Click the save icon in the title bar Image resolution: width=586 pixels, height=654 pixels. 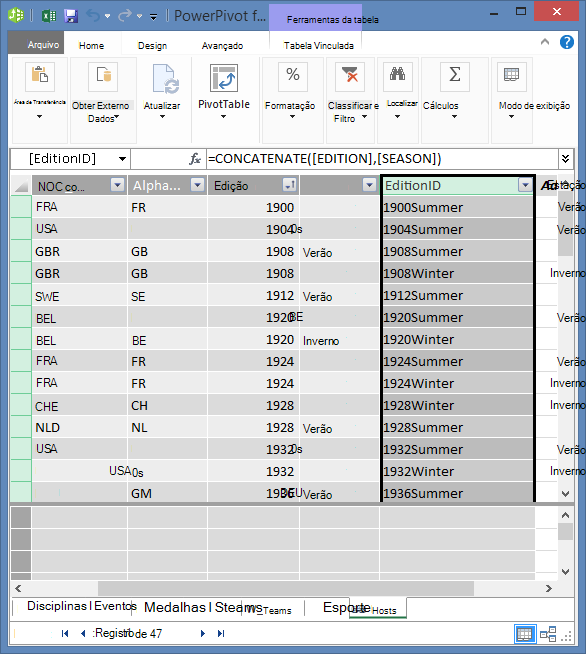click(71, 16)
